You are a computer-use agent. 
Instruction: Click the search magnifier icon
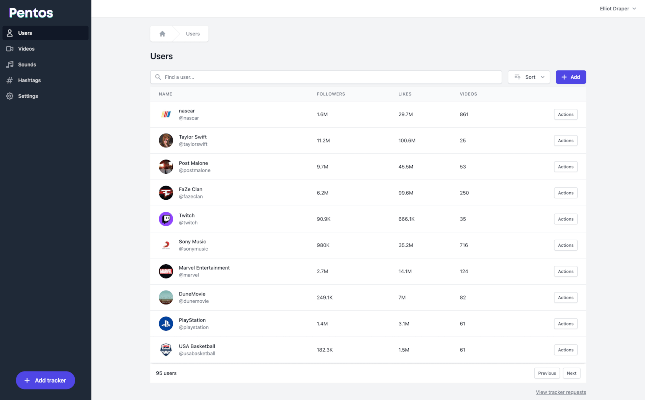158,77
